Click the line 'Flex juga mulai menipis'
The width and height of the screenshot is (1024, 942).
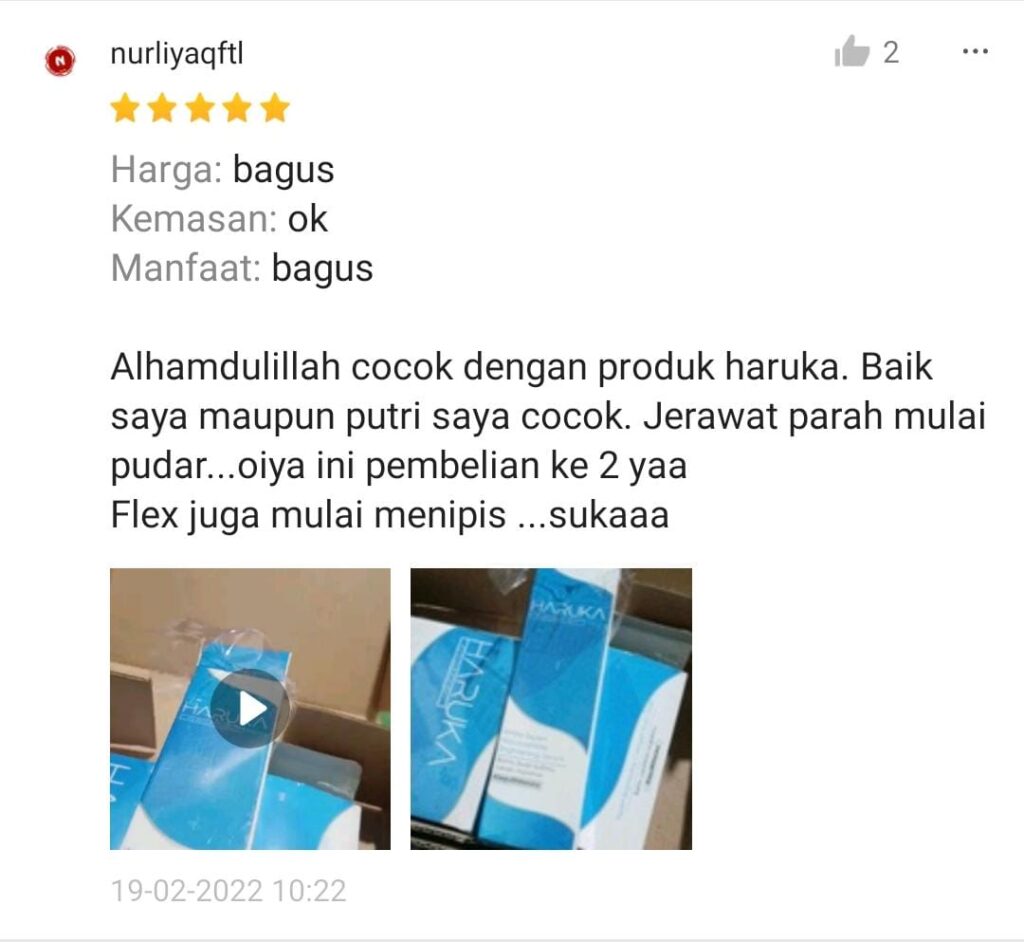click(390, 515)
